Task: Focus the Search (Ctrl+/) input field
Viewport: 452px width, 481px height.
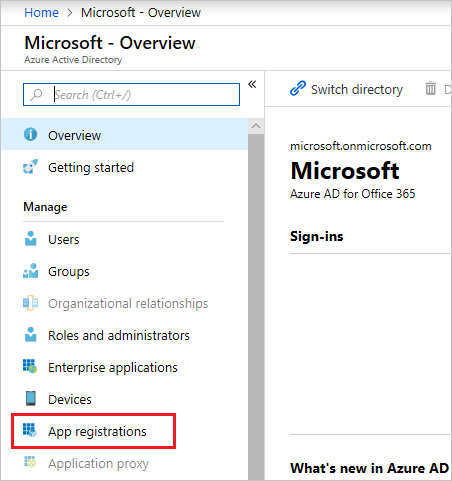Action: coord(131,95)
